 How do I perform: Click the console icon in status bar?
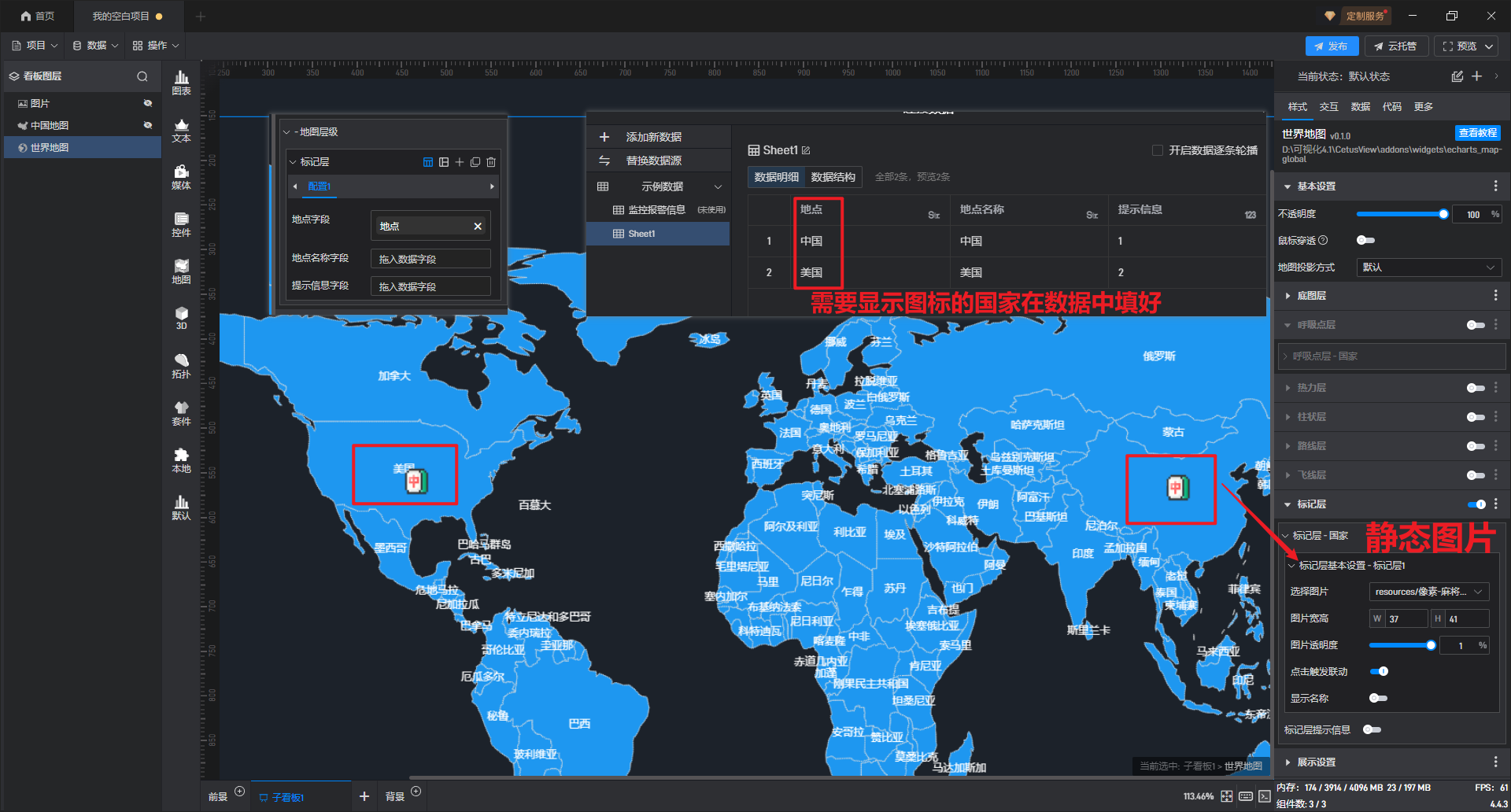pyautogui.click(x=1264, y=796)
